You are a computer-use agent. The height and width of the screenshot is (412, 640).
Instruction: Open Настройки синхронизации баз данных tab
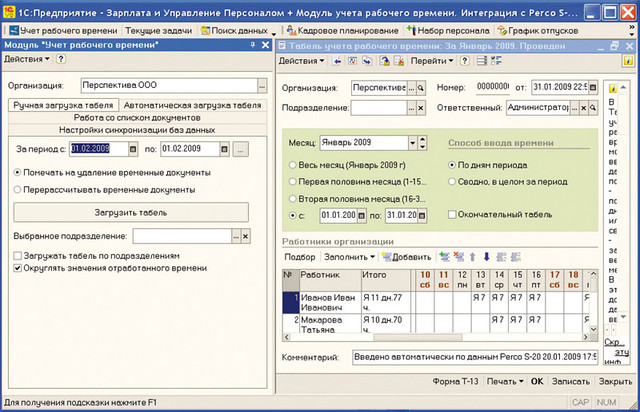coord(137,130)
